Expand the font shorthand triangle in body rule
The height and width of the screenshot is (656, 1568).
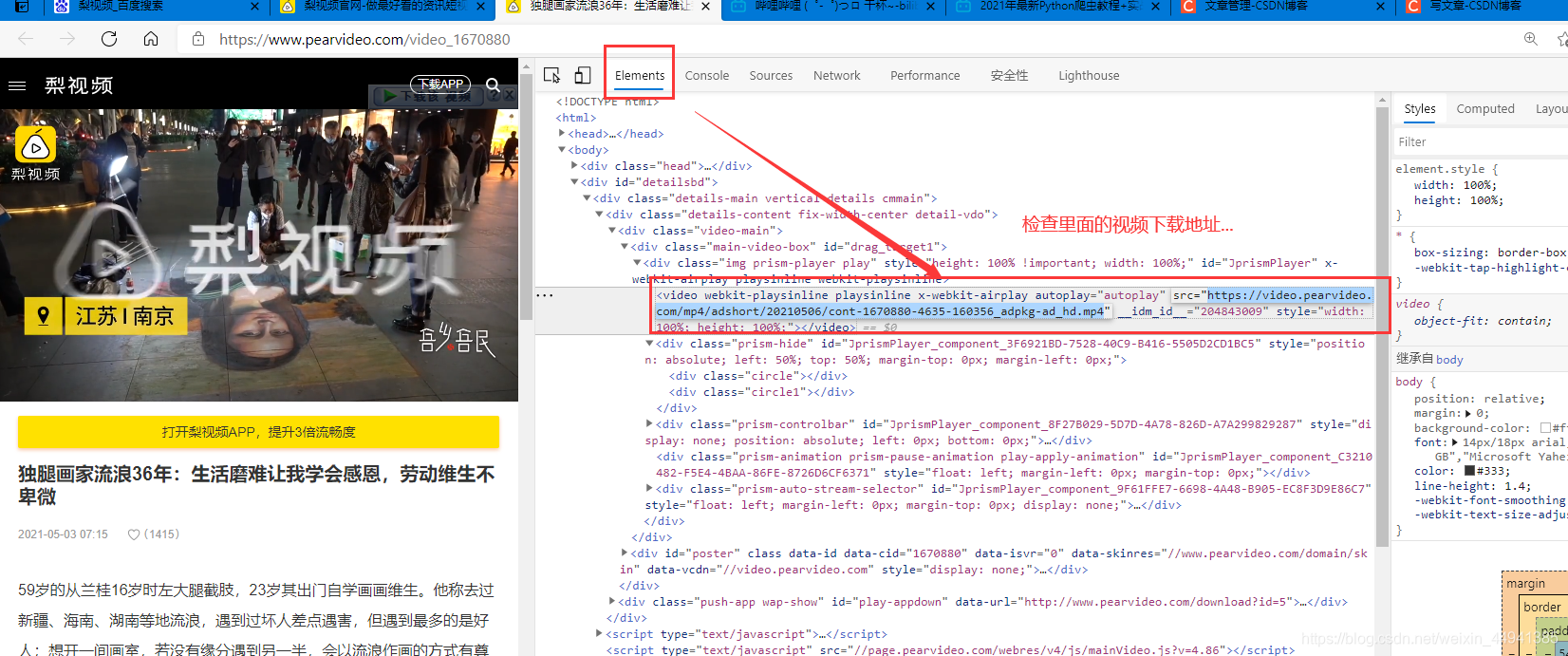1454,442
